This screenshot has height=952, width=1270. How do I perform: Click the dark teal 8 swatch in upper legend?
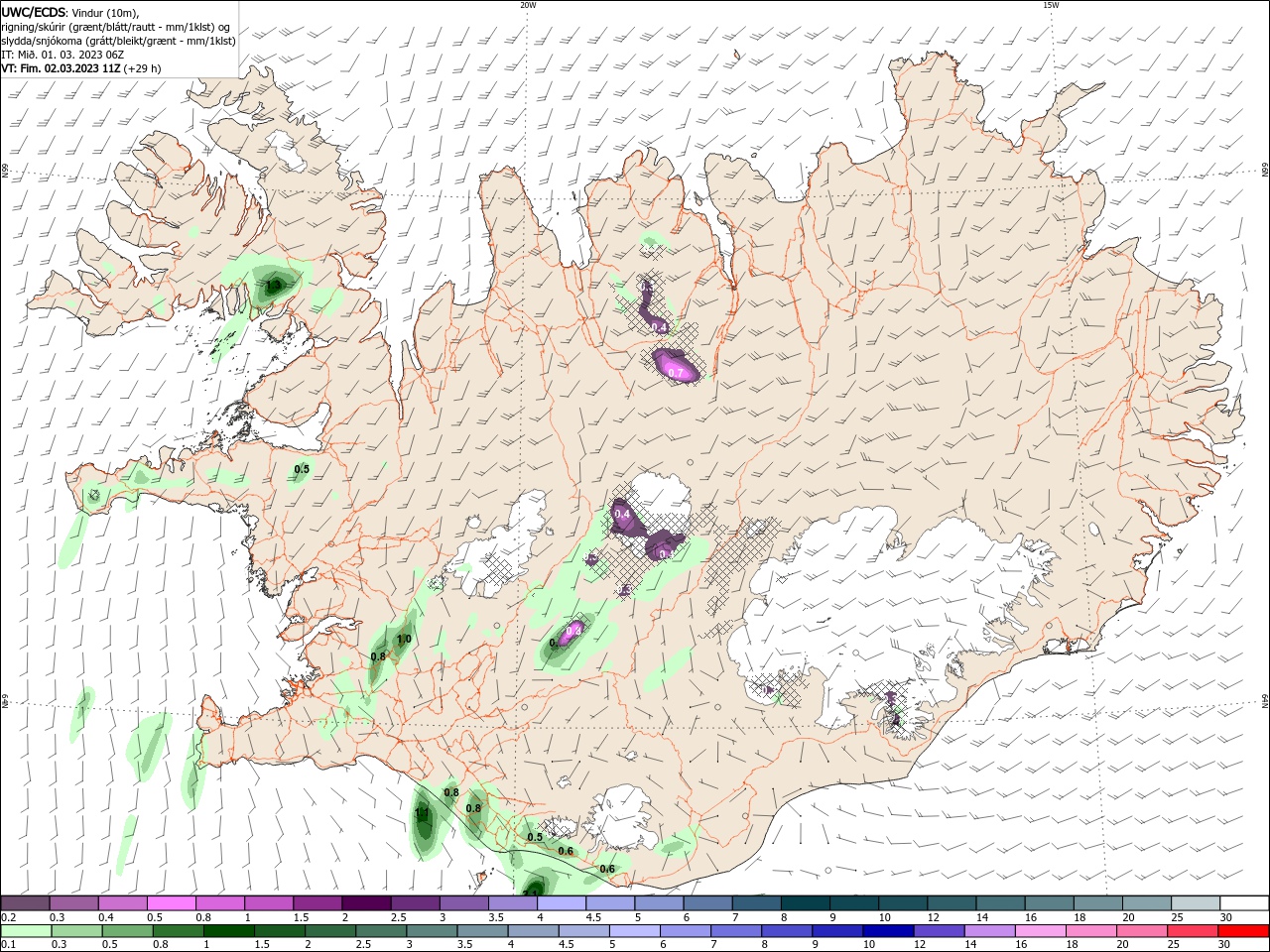[807, 903]
